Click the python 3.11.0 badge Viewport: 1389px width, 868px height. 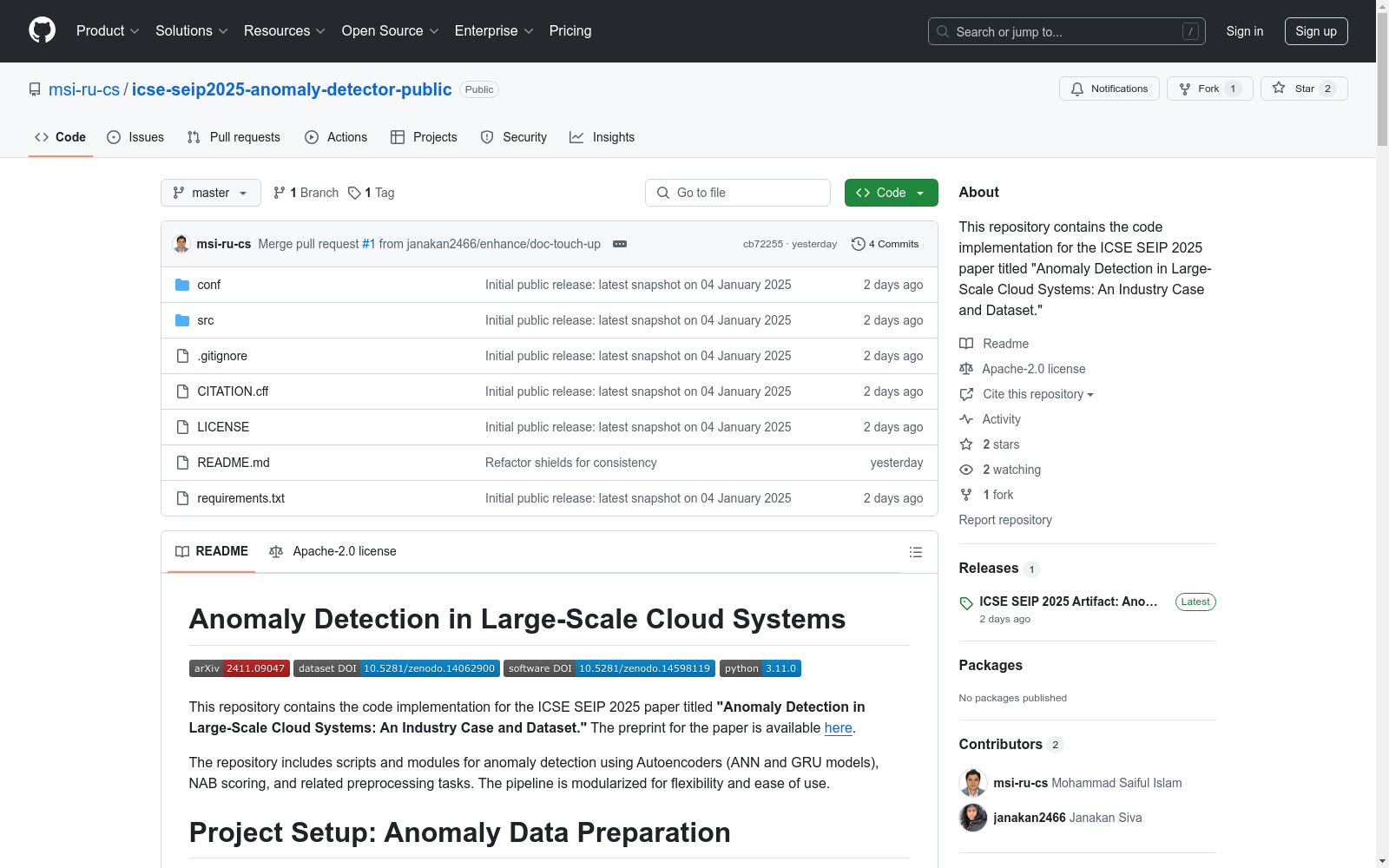point(760,668)
